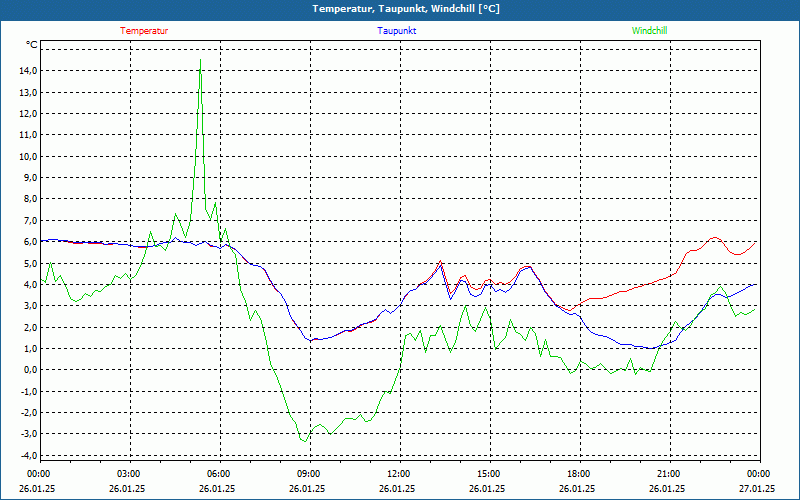
Task: Click the 27.01.25 date label
Action: [x=757, y=488]
